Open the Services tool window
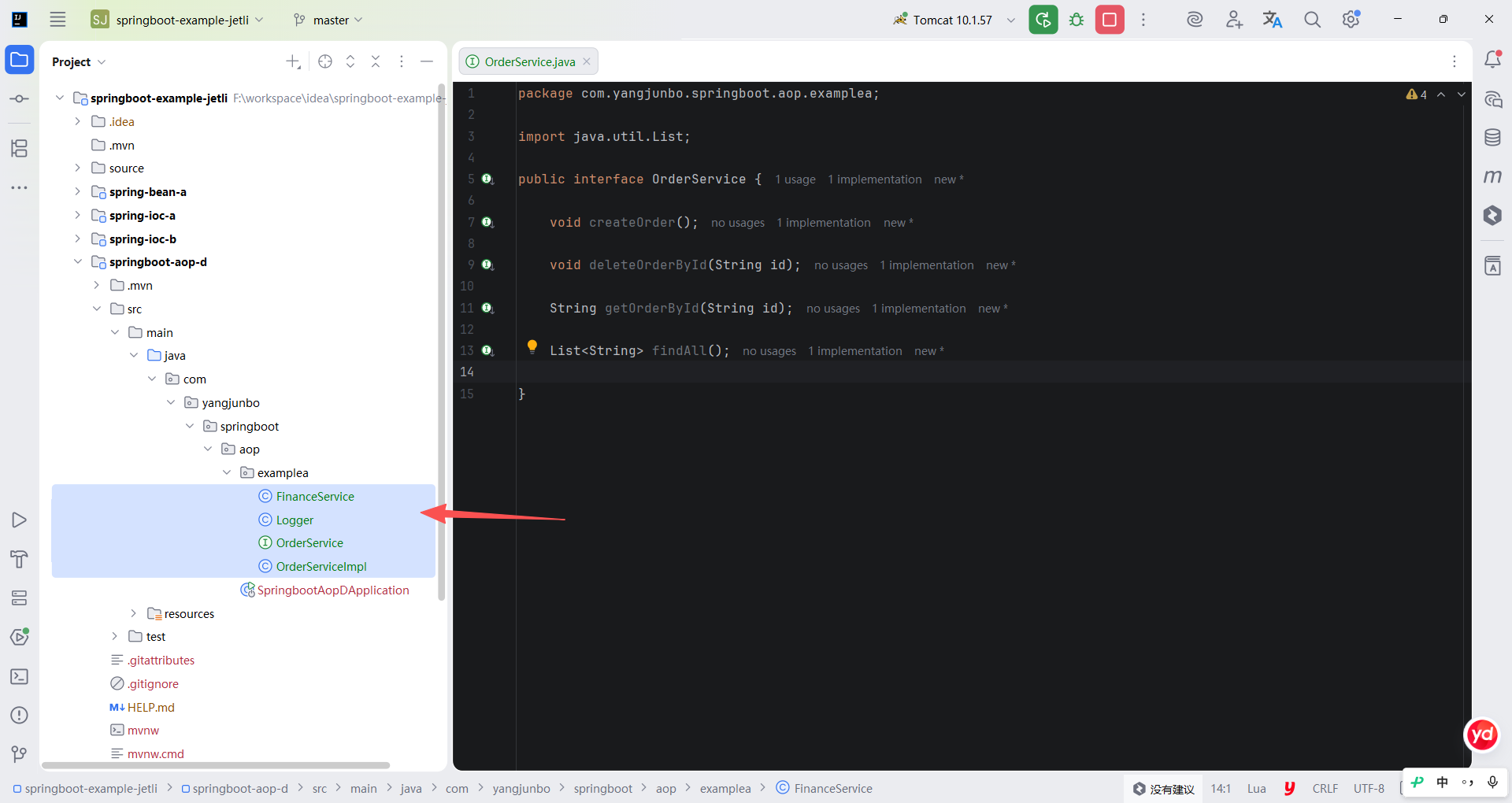 click(20, 598)
